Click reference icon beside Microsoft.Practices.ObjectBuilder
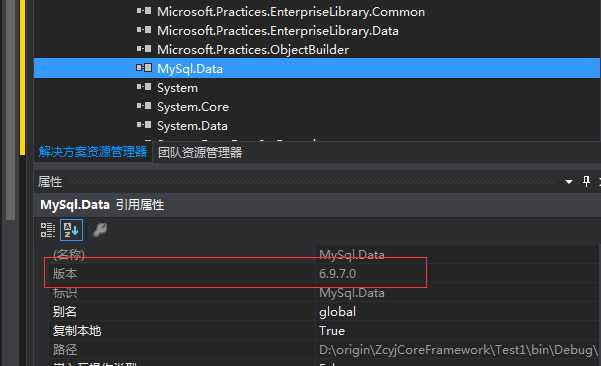Viewport: 601px width, 366px height. 144,49
